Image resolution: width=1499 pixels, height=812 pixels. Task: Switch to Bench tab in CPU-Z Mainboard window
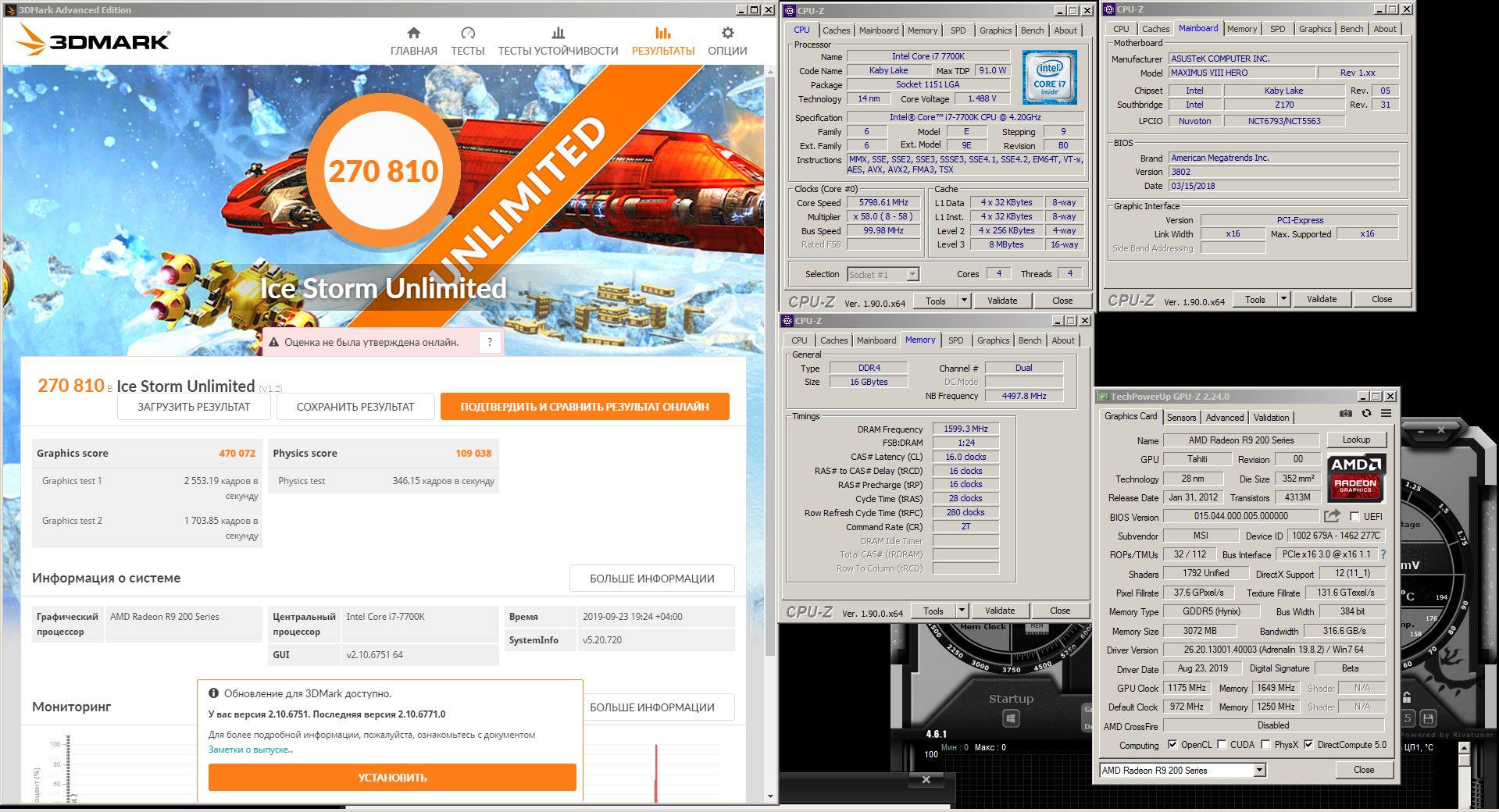pyautogui.click(x=1351, y=29)
